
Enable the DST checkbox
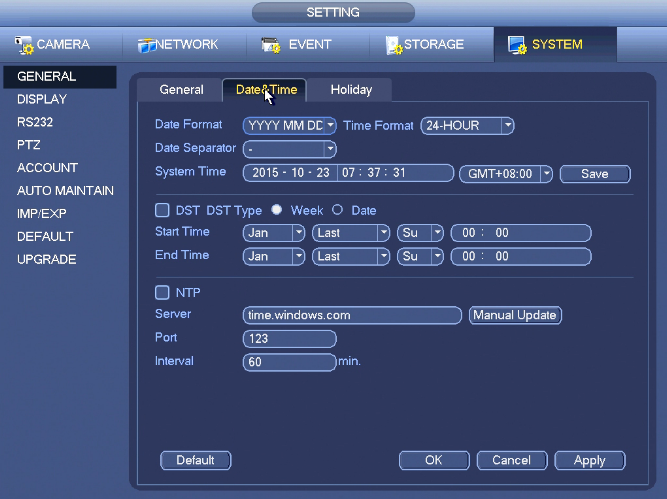click(x=162, y=210)
